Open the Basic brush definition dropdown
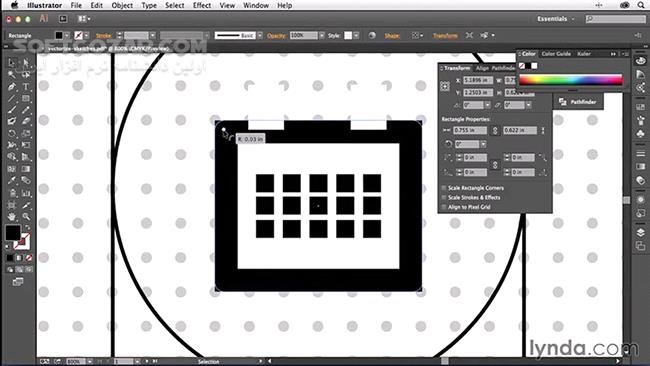 (x=260, y=36)
